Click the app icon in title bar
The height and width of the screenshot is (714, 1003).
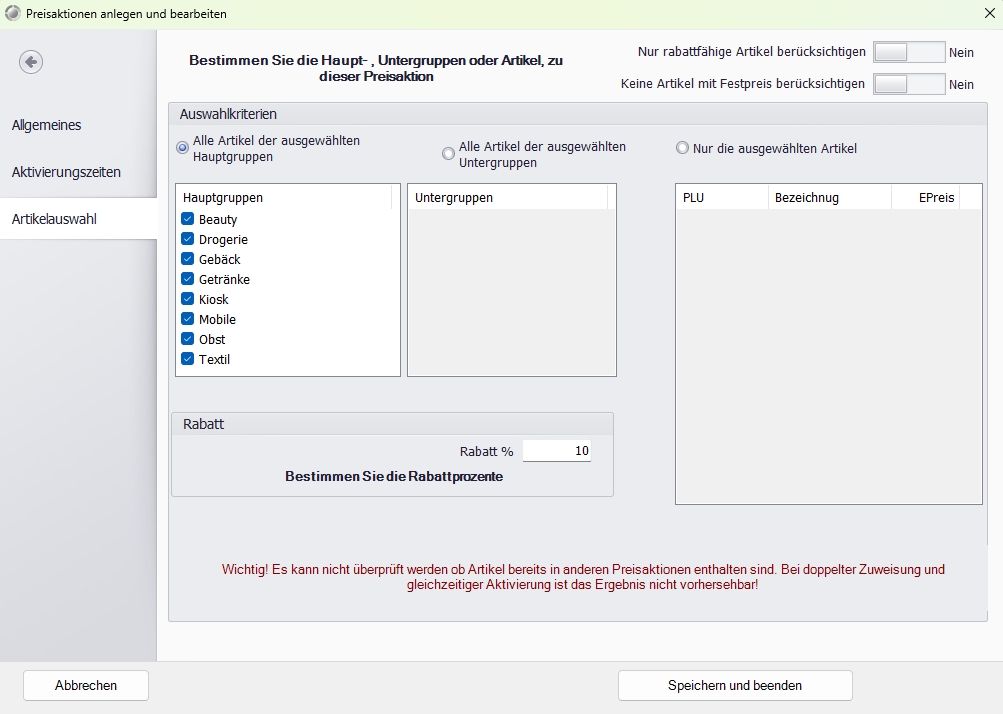pyautogui.click(x=12, y=14)
